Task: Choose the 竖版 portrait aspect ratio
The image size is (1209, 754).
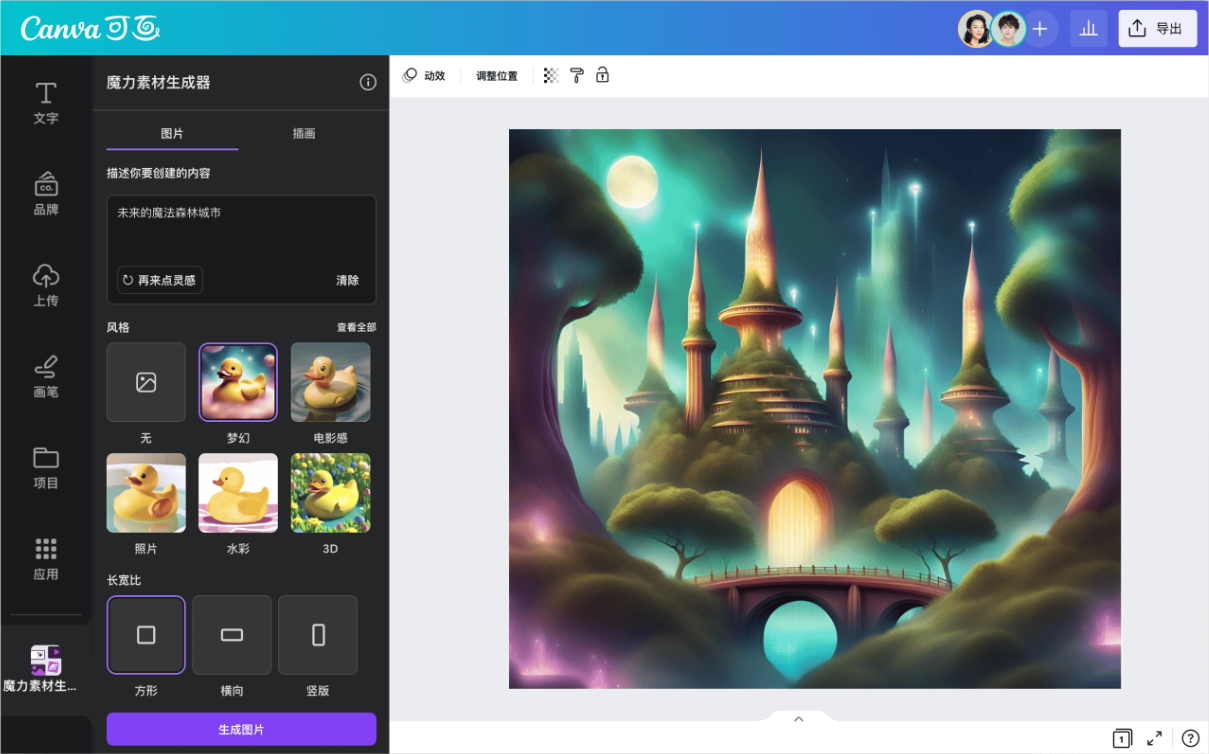Action: pyautogui.click(x=318, y=635)
